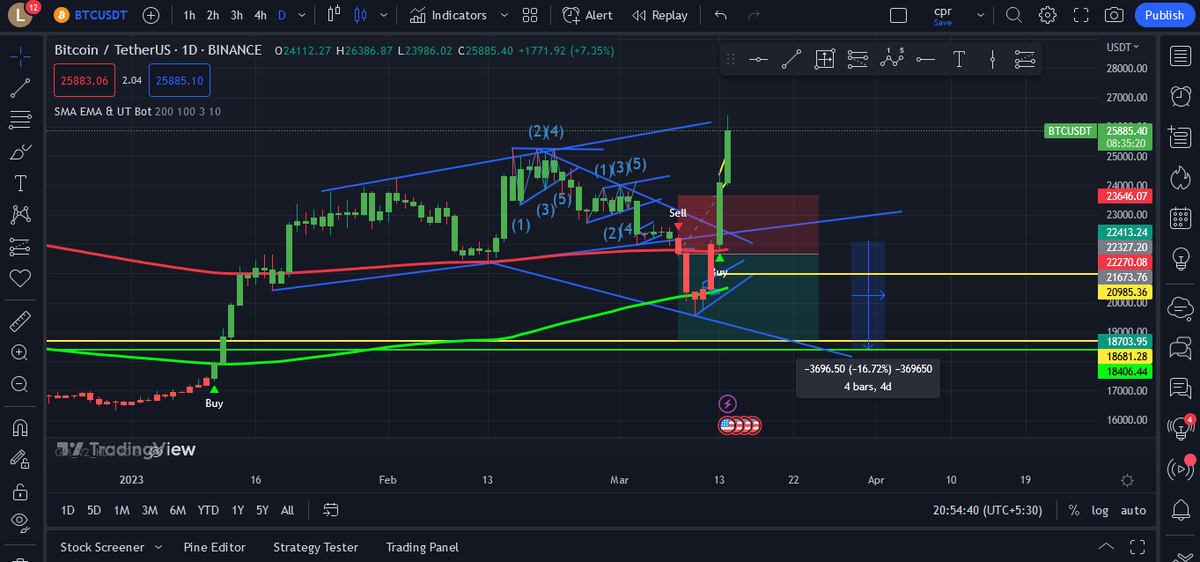
Task: Set the 1D date range
Action: click(x=67, y=510)
